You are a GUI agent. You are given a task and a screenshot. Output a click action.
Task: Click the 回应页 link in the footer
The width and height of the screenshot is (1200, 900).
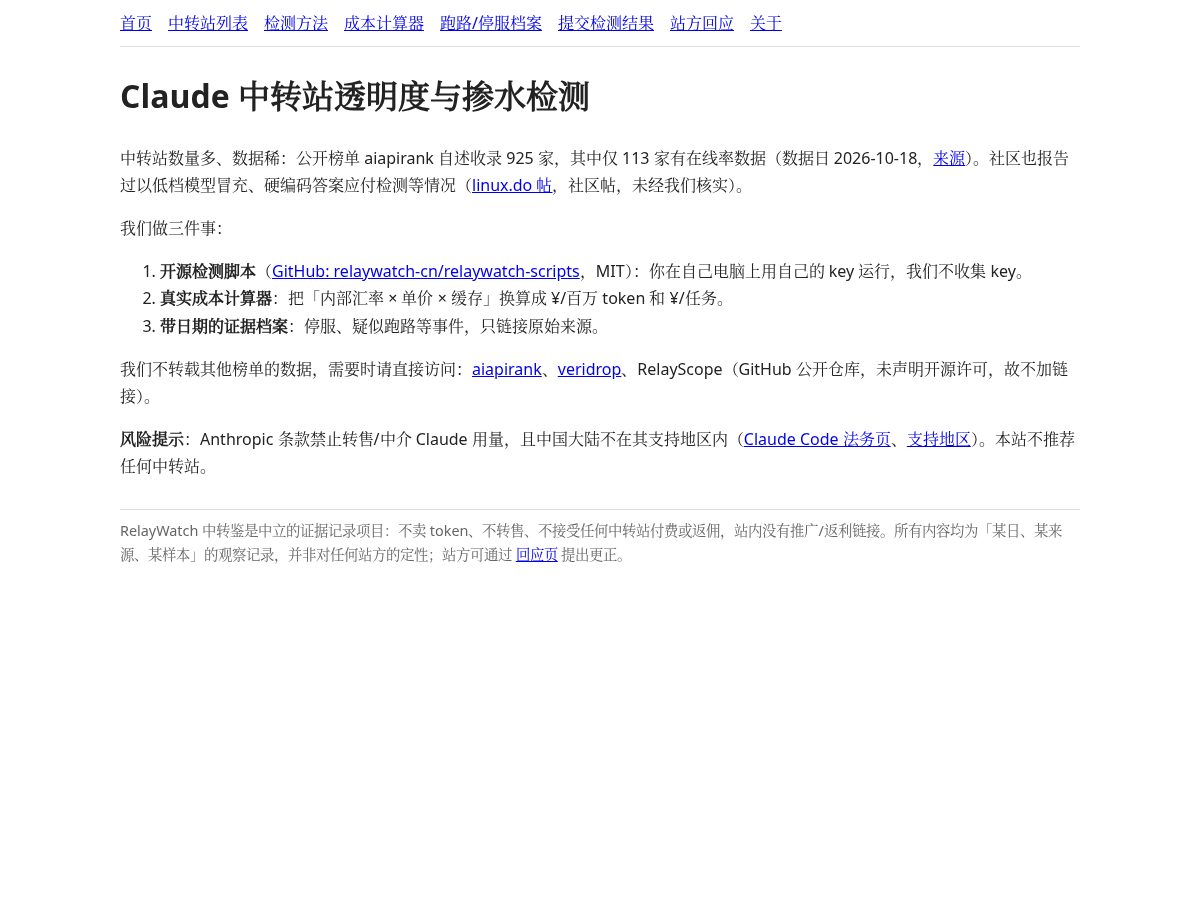[x=537, y=554]
